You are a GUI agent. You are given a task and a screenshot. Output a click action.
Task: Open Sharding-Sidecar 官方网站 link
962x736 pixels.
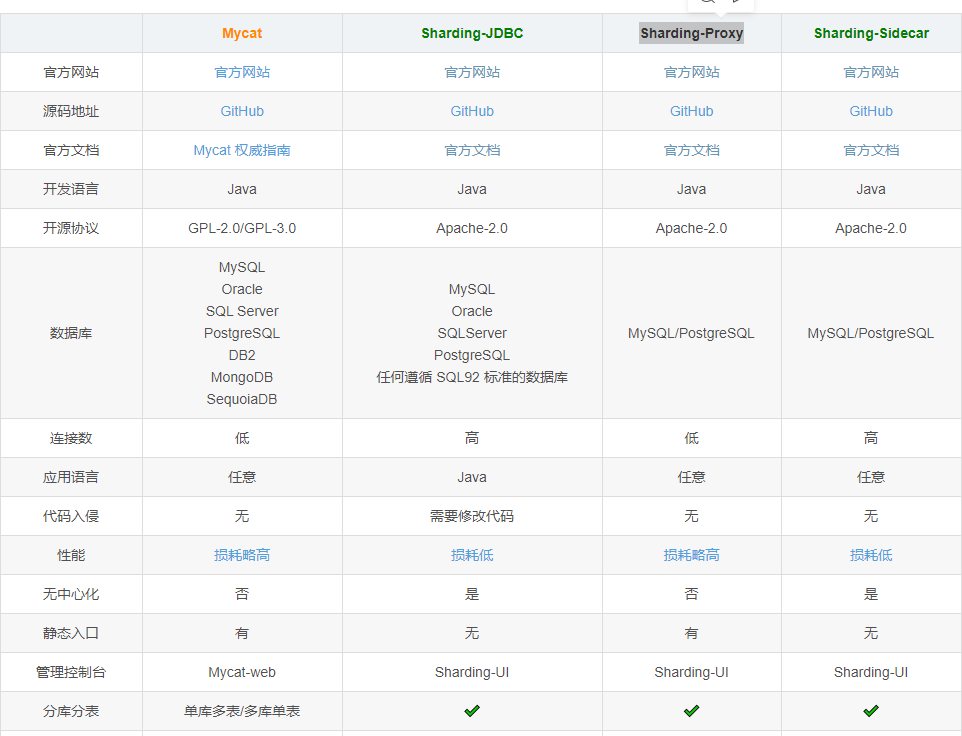click(x=871, y=72)
